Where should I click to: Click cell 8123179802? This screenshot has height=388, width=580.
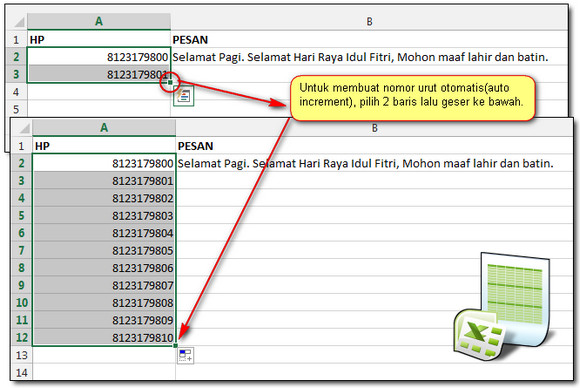click(x=104, y=198)
